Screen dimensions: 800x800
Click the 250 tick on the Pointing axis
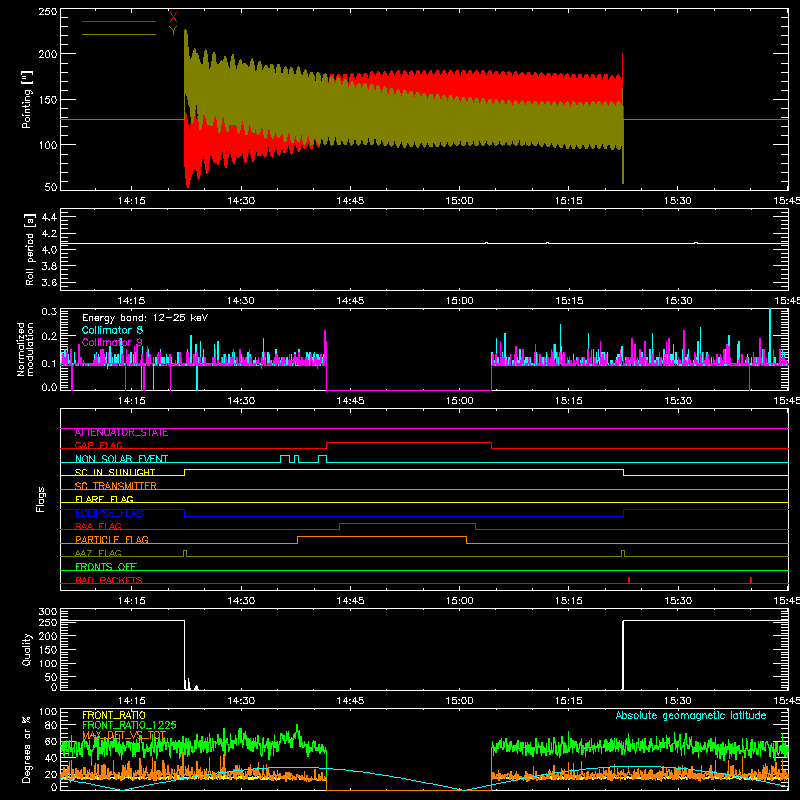48,11
